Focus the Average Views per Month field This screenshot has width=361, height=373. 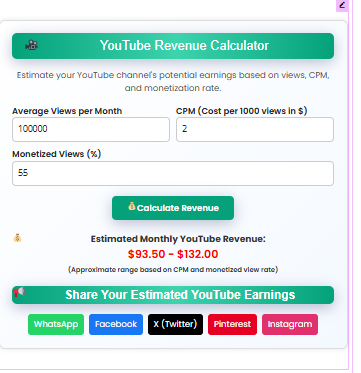[x=91, y=129]
